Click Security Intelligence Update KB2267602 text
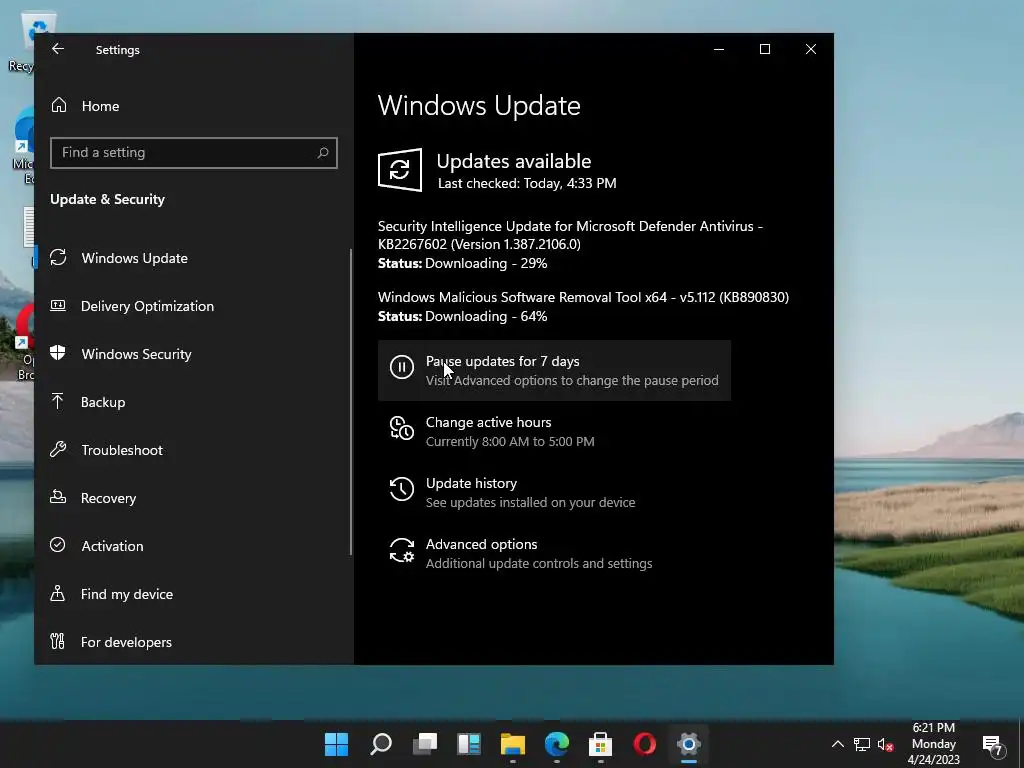This screenshot has height=768, width=1024. tap(570, 235)
